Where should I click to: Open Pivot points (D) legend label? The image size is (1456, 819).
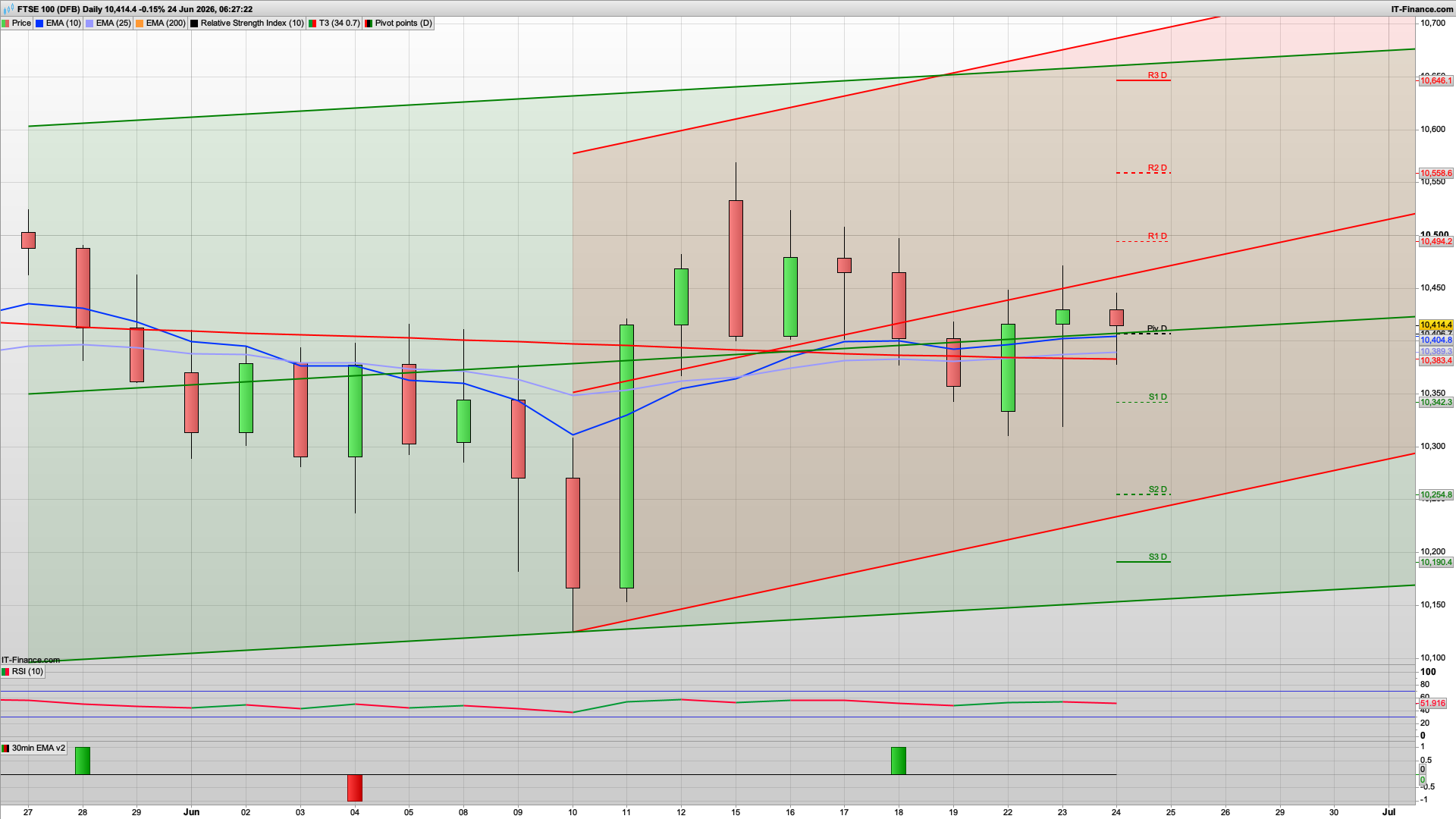point(403,24)
